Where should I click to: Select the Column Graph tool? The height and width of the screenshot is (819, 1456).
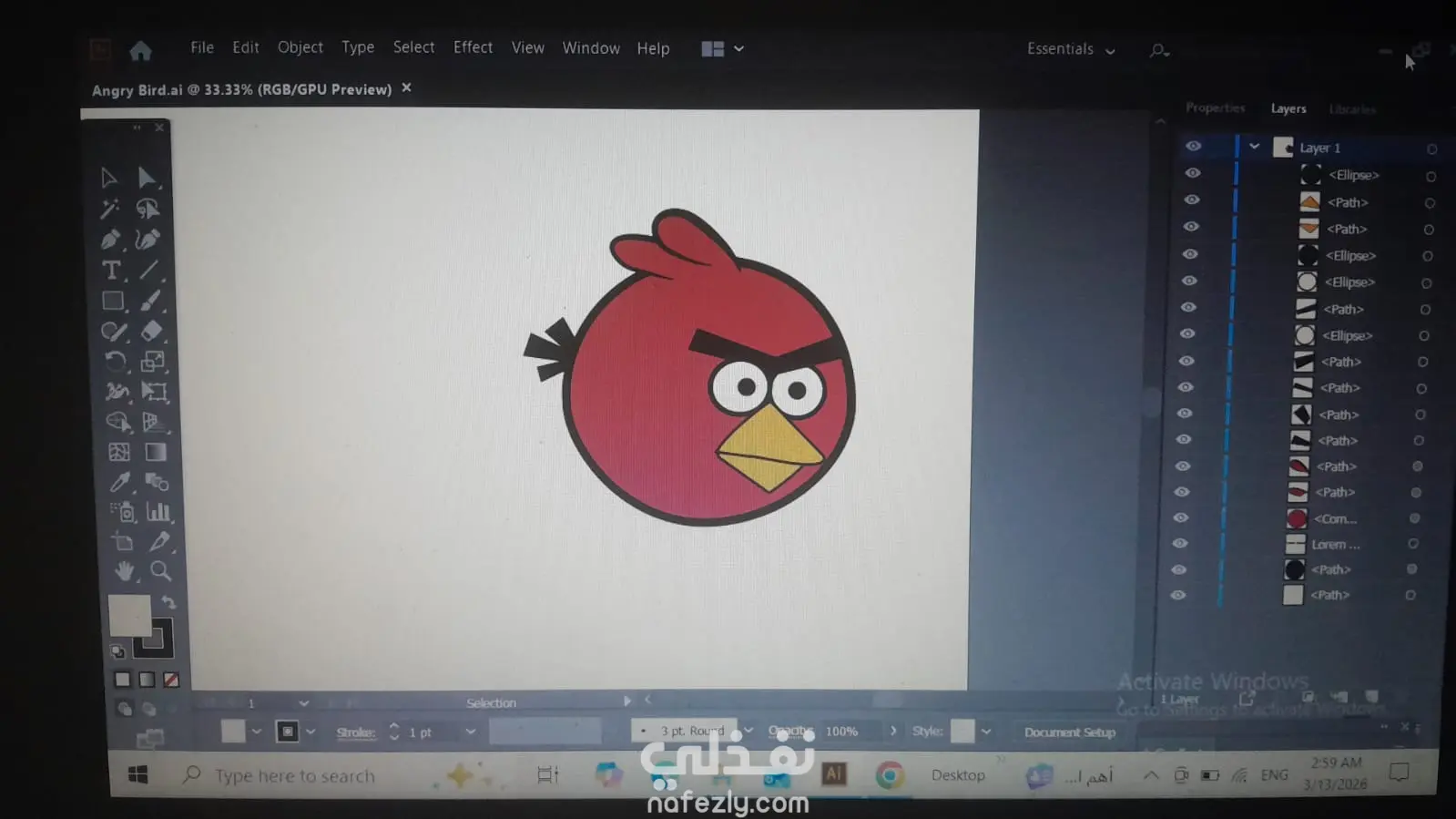coord(158,512)
